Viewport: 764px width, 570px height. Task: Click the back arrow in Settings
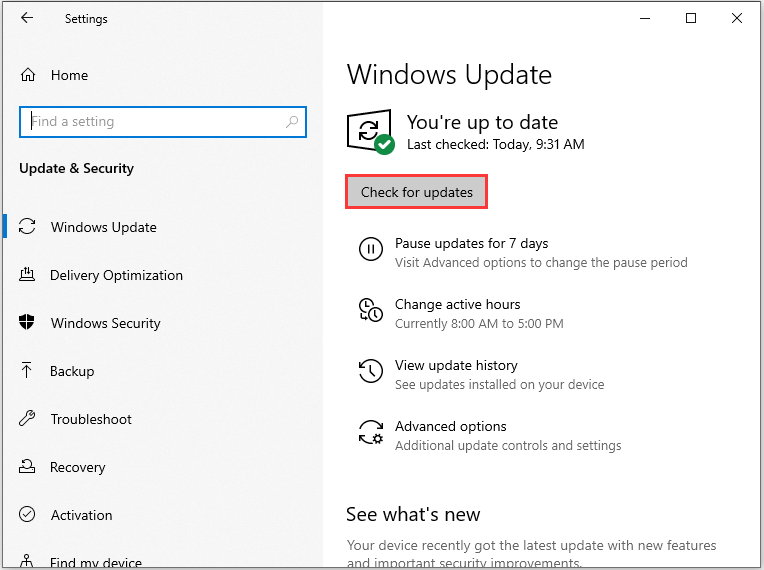[27, 19]
